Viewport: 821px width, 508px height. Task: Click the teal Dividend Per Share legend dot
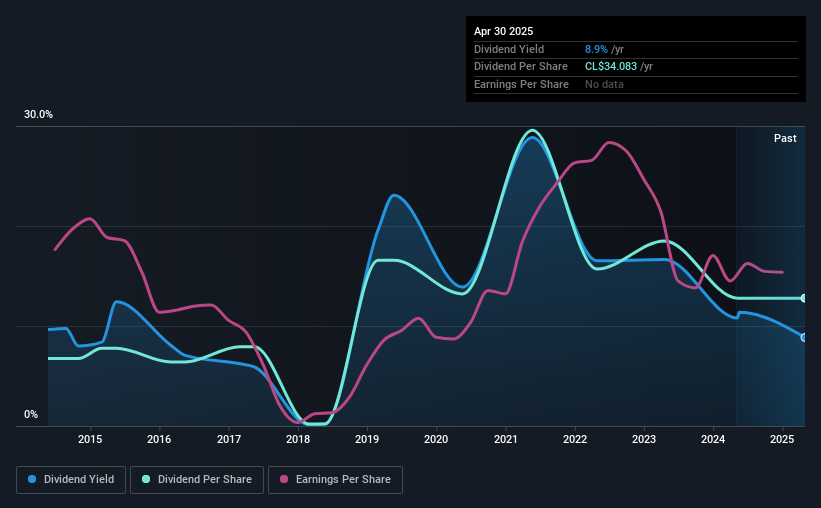146,479
